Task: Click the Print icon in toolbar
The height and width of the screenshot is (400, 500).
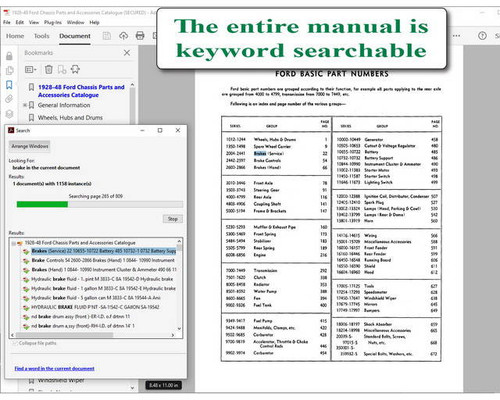Action: (140, 36)
